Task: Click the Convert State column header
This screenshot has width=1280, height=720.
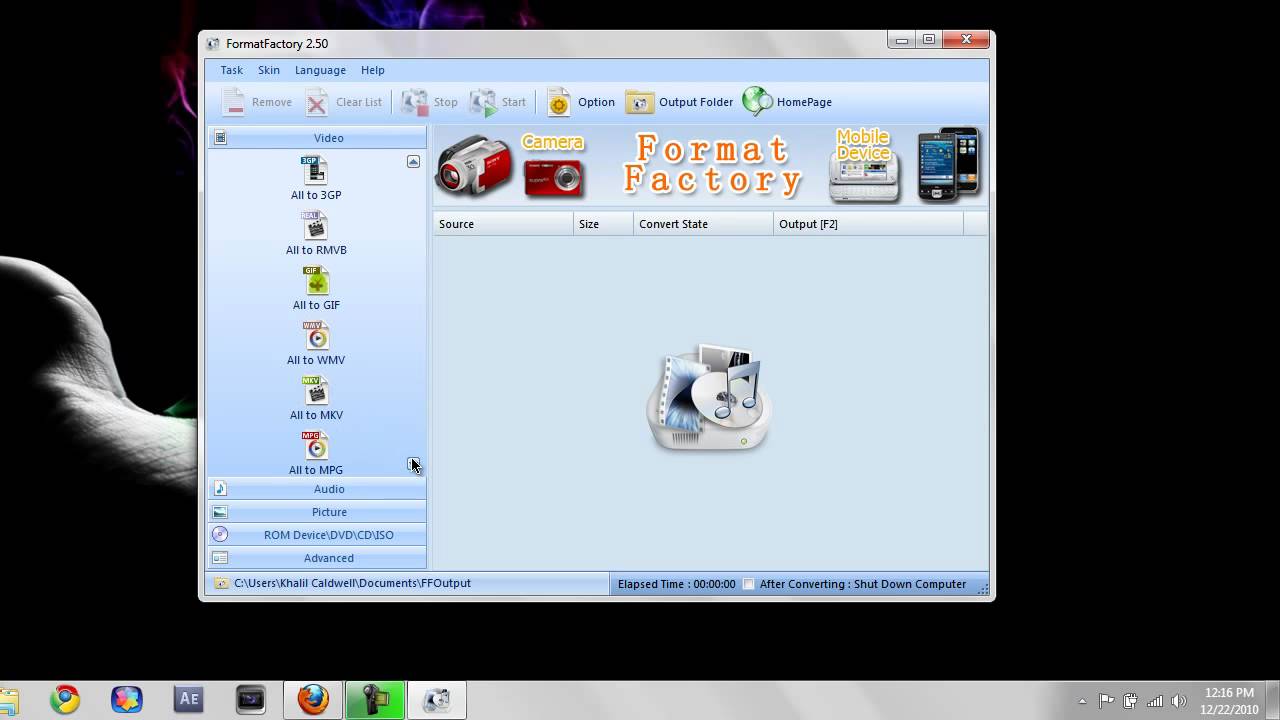Action: click(x=703, y=224)
